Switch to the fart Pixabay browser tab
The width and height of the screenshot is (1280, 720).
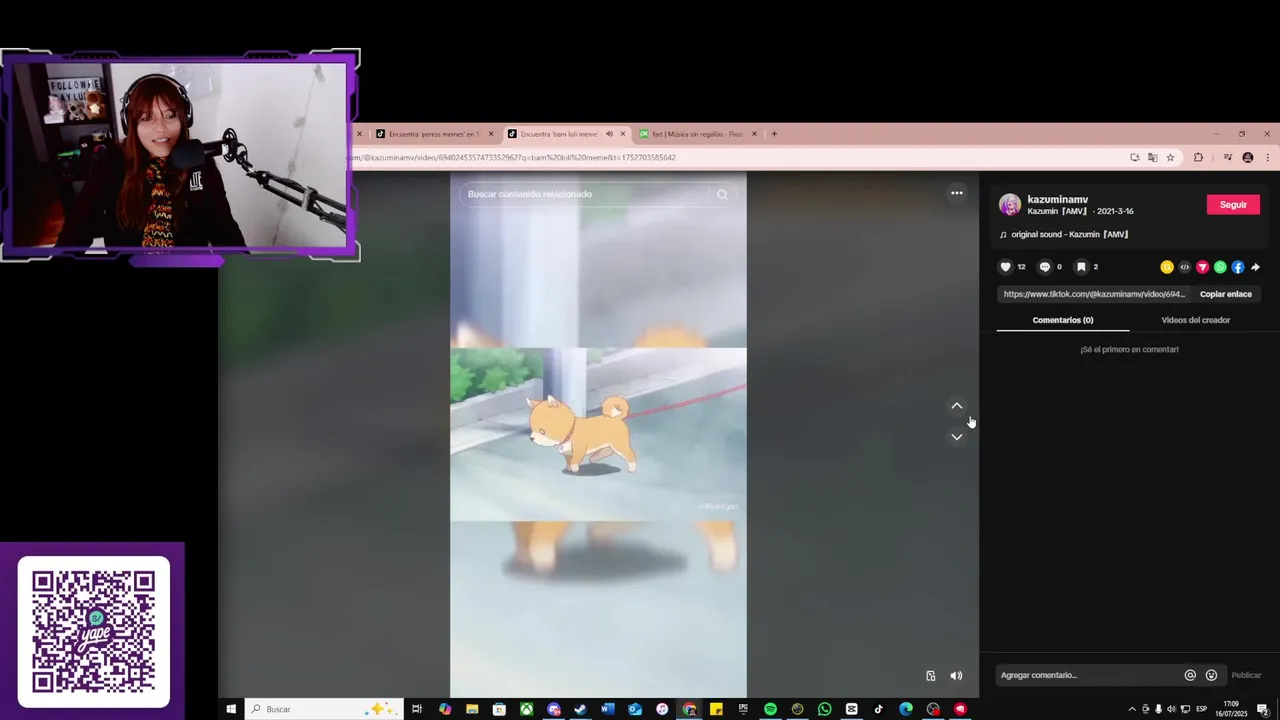pos(698,134)
